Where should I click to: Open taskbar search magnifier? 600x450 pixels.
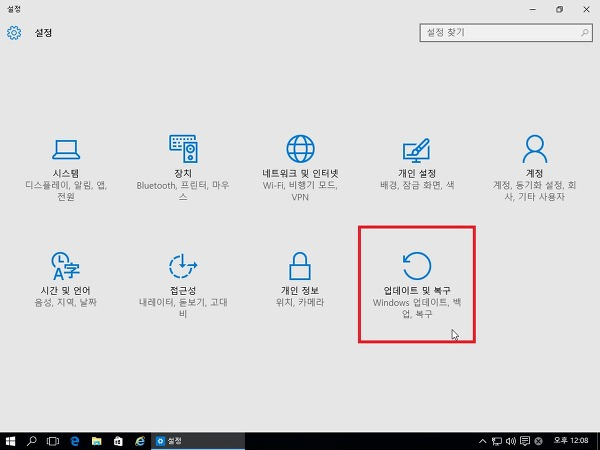coord(32,441)
